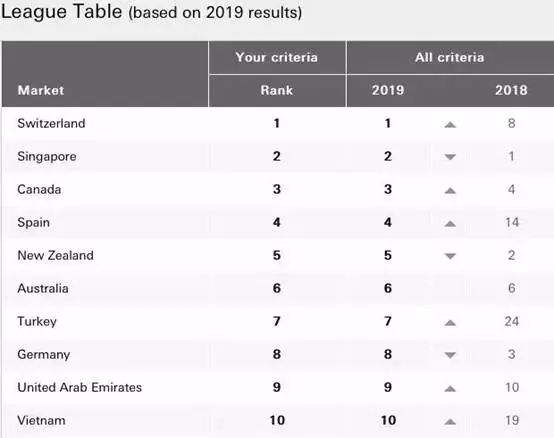The image size is (554, 438).
Task: Click Spain's upward trend arrow
Action: 450,224
